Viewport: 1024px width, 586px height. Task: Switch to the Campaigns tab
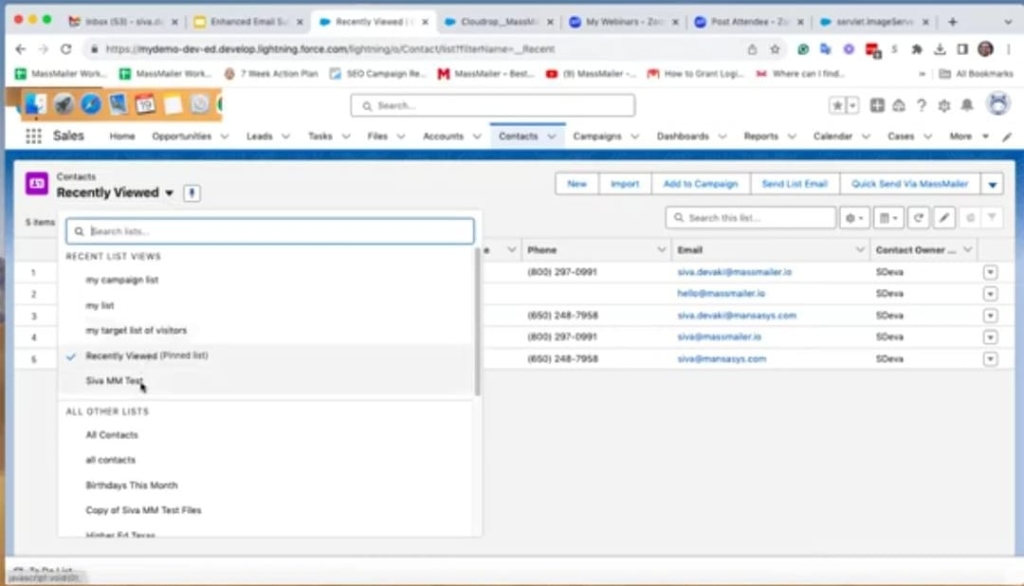tap(597, 137)
